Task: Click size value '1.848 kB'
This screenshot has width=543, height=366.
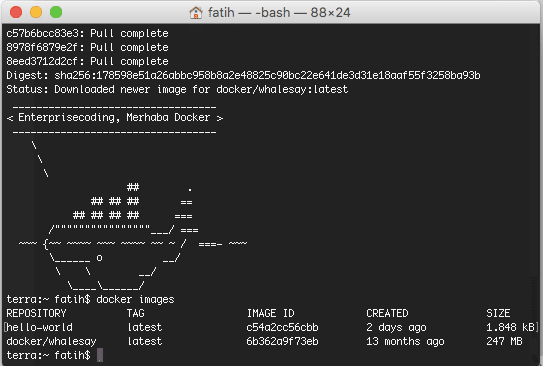Action: pos(510,327)
